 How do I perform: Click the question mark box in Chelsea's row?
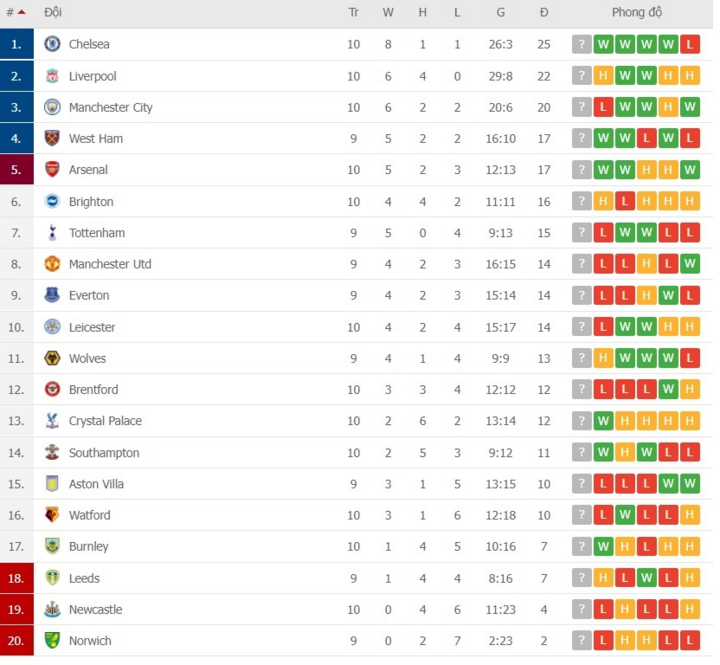581,44
